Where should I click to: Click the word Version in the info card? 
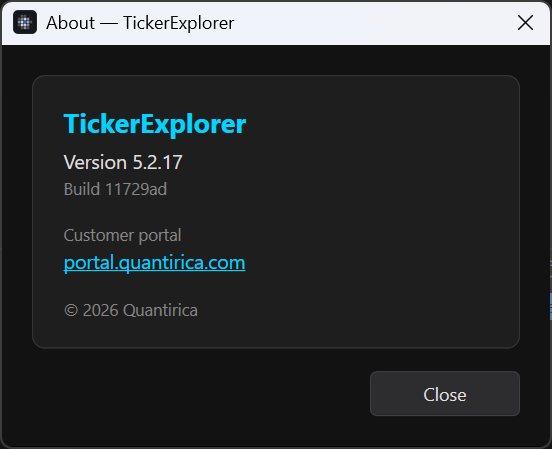(x=95, y=162)
